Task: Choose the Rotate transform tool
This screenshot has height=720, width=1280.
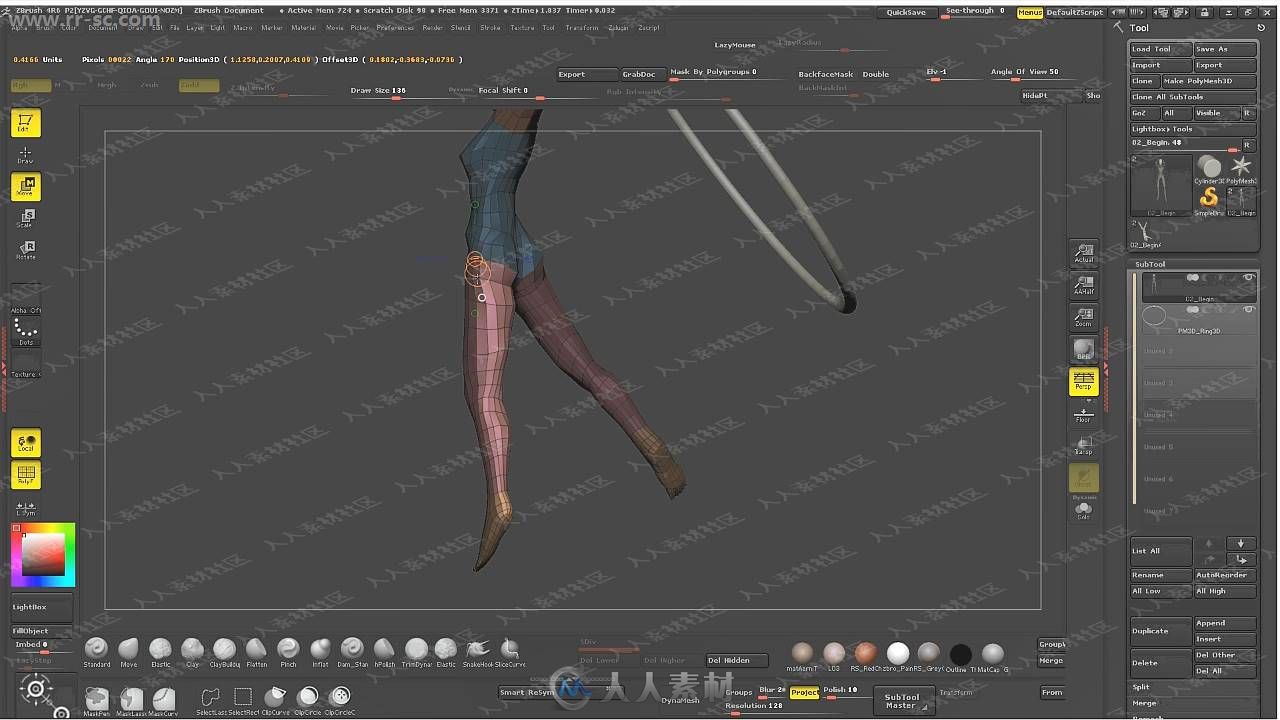Action: click(x=26, y=250)
